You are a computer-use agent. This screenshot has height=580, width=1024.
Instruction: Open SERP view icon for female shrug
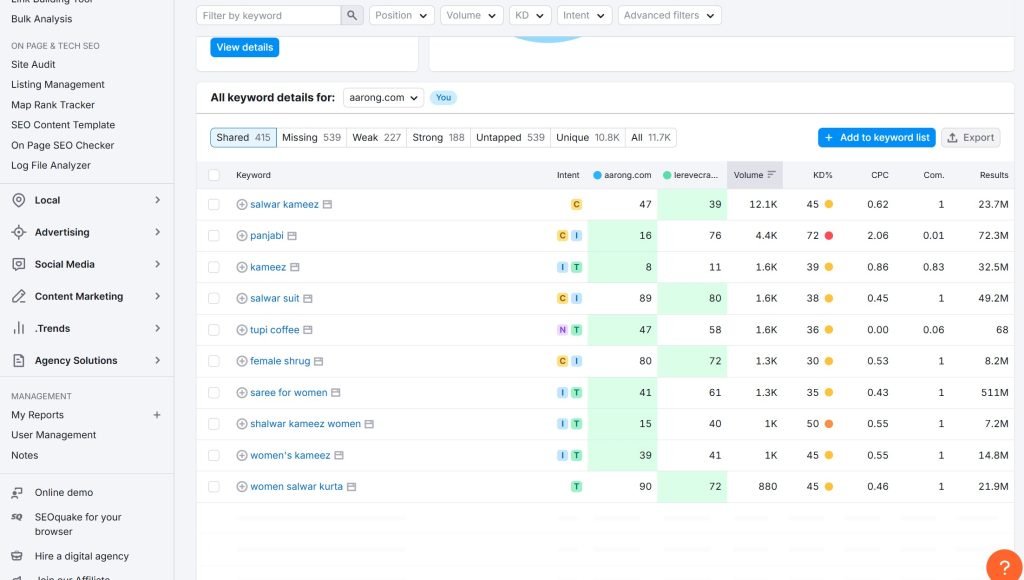319,361
